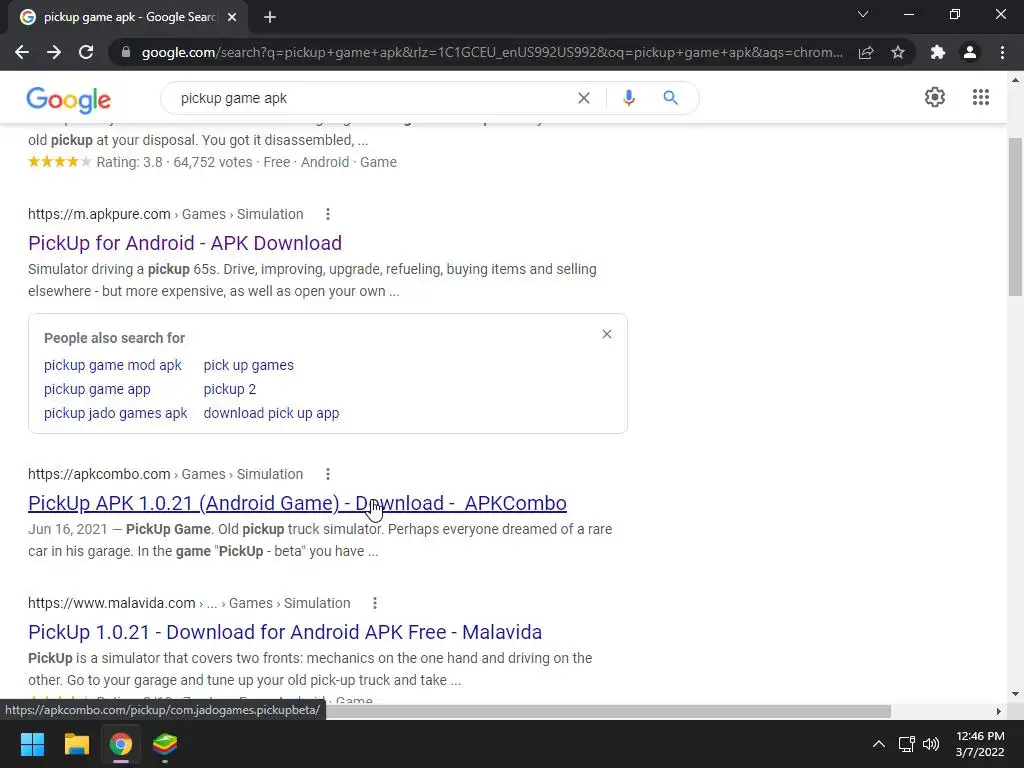
Task: Search for pick up games
Action: tap(249, 365)
